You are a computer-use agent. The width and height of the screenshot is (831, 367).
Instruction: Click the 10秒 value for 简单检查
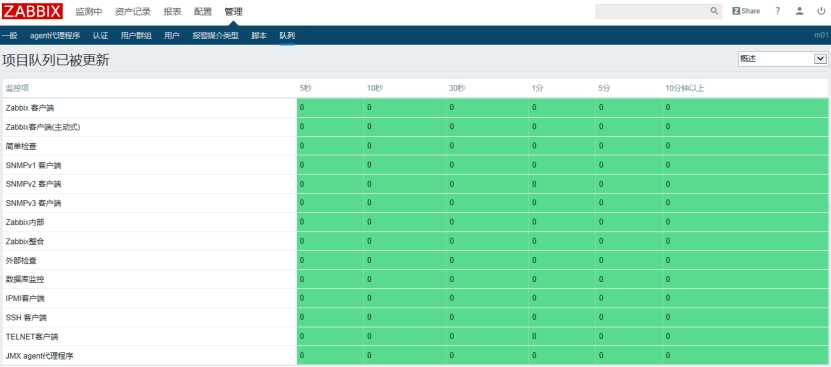(x=369, y=146)
